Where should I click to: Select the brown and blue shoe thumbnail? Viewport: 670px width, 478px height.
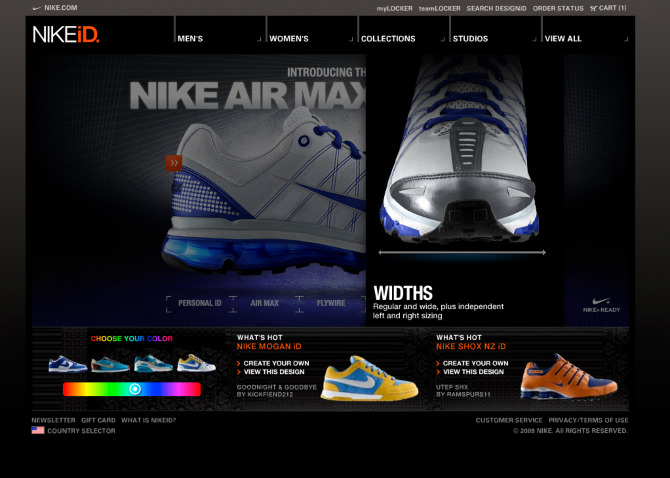(110, 364)
